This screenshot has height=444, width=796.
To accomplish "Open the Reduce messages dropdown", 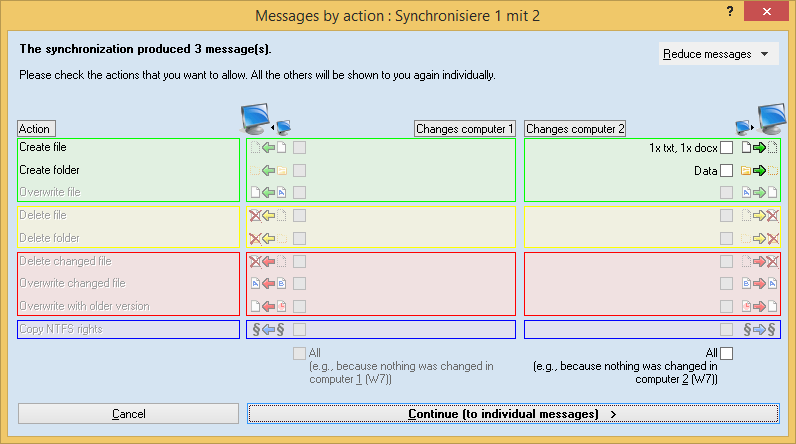I will [718, 54].
